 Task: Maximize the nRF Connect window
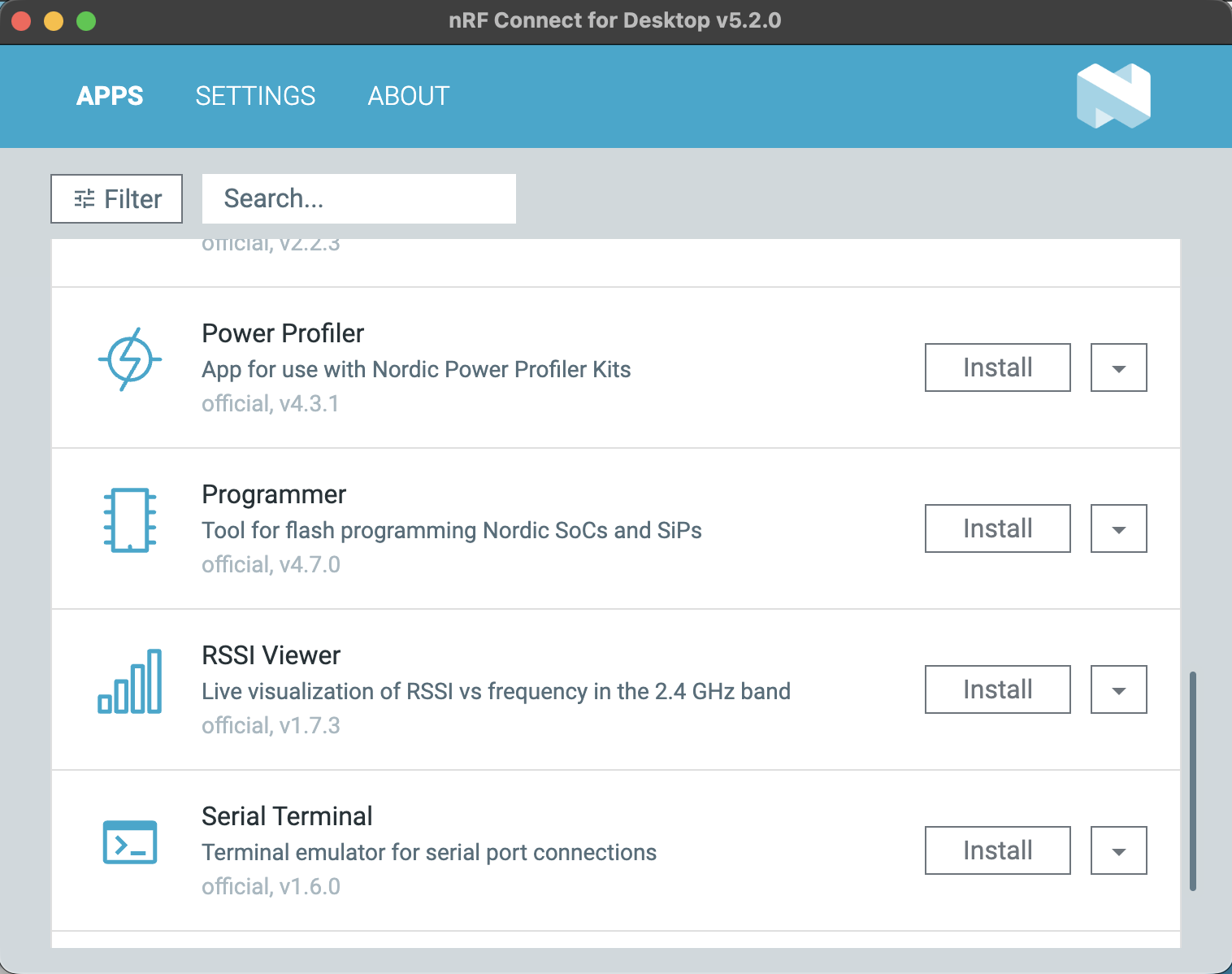coord(86,21)
